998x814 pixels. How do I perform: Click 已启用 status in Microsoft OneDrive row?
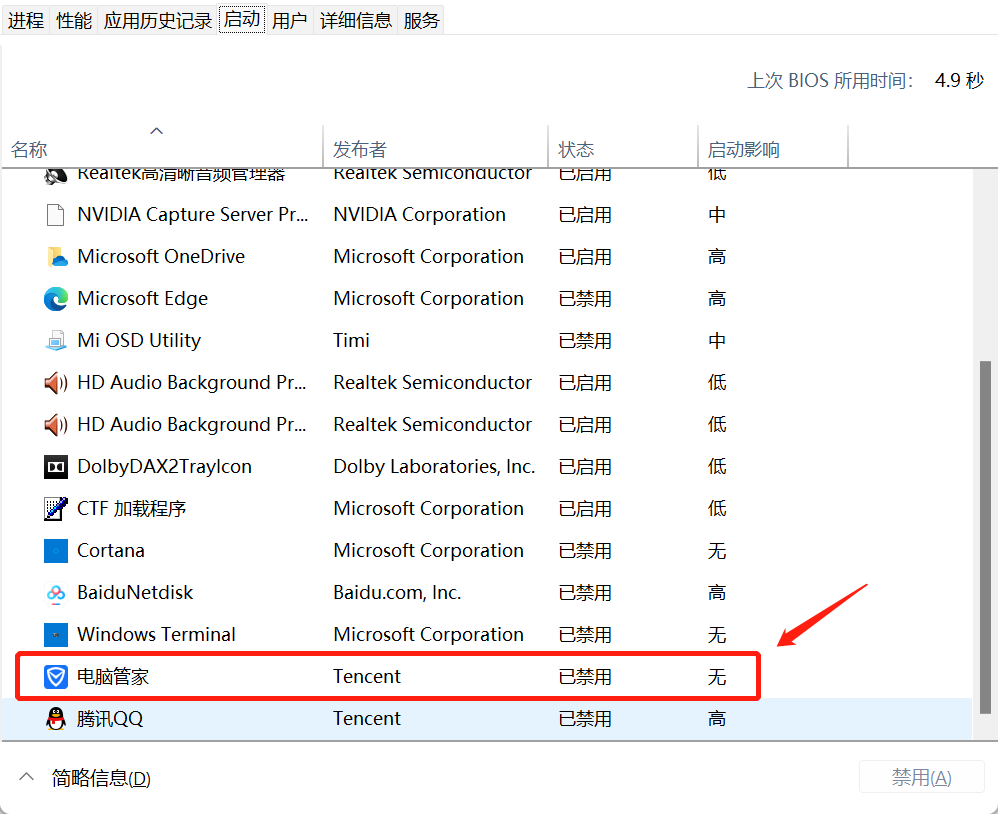click(x=585, y=257)
